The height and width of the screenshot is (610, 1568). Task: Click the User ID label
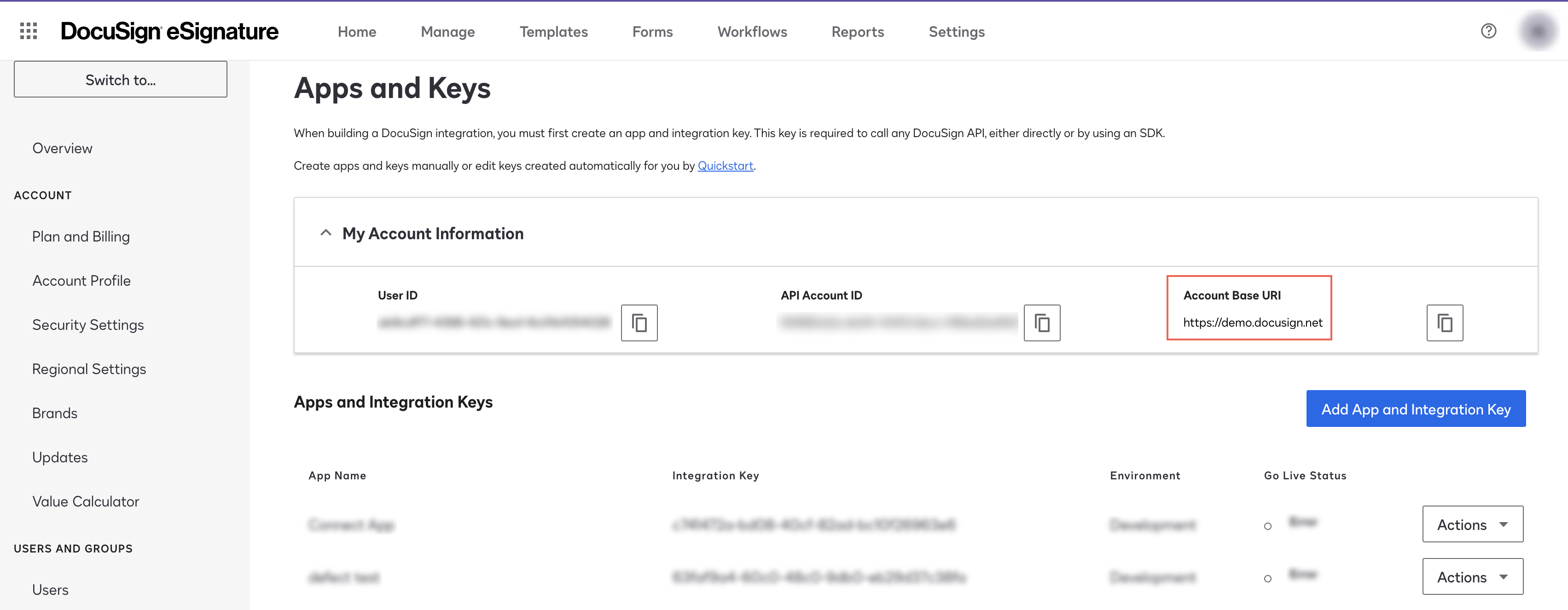397,296
